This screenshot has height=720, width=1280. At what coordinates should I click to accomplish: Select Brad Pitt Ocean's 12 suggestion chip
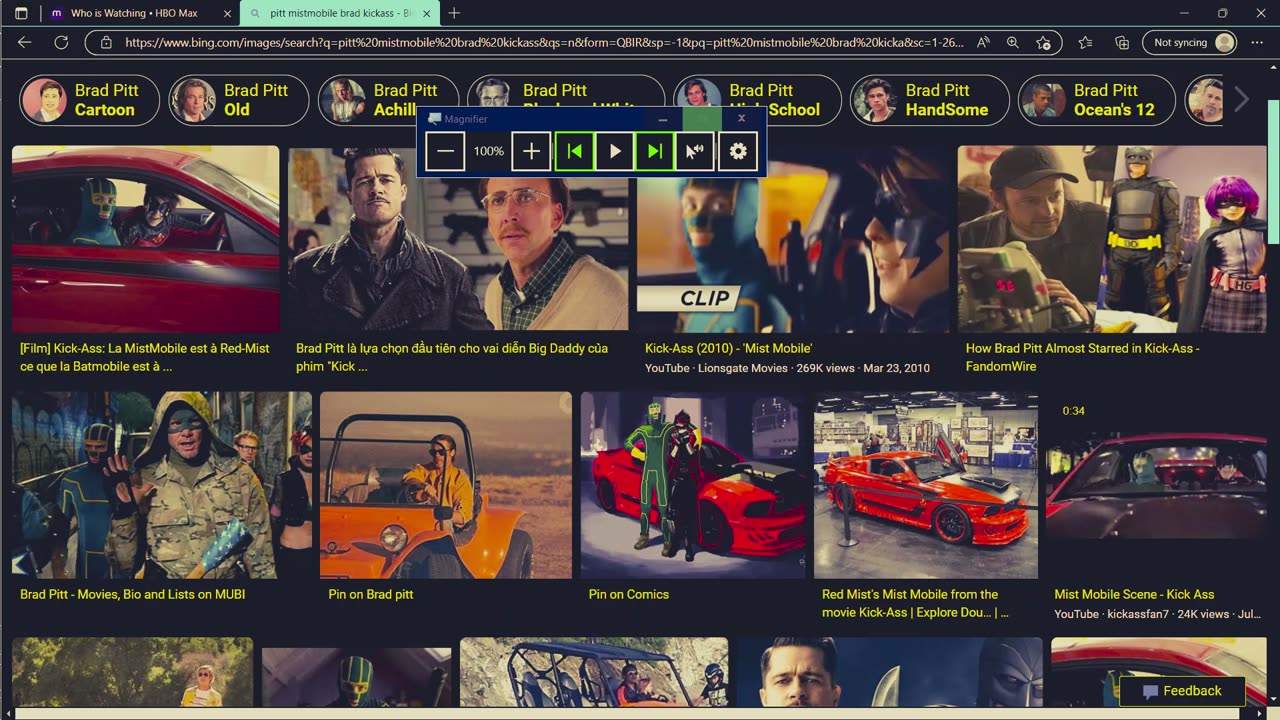[x=1097, y=100]
